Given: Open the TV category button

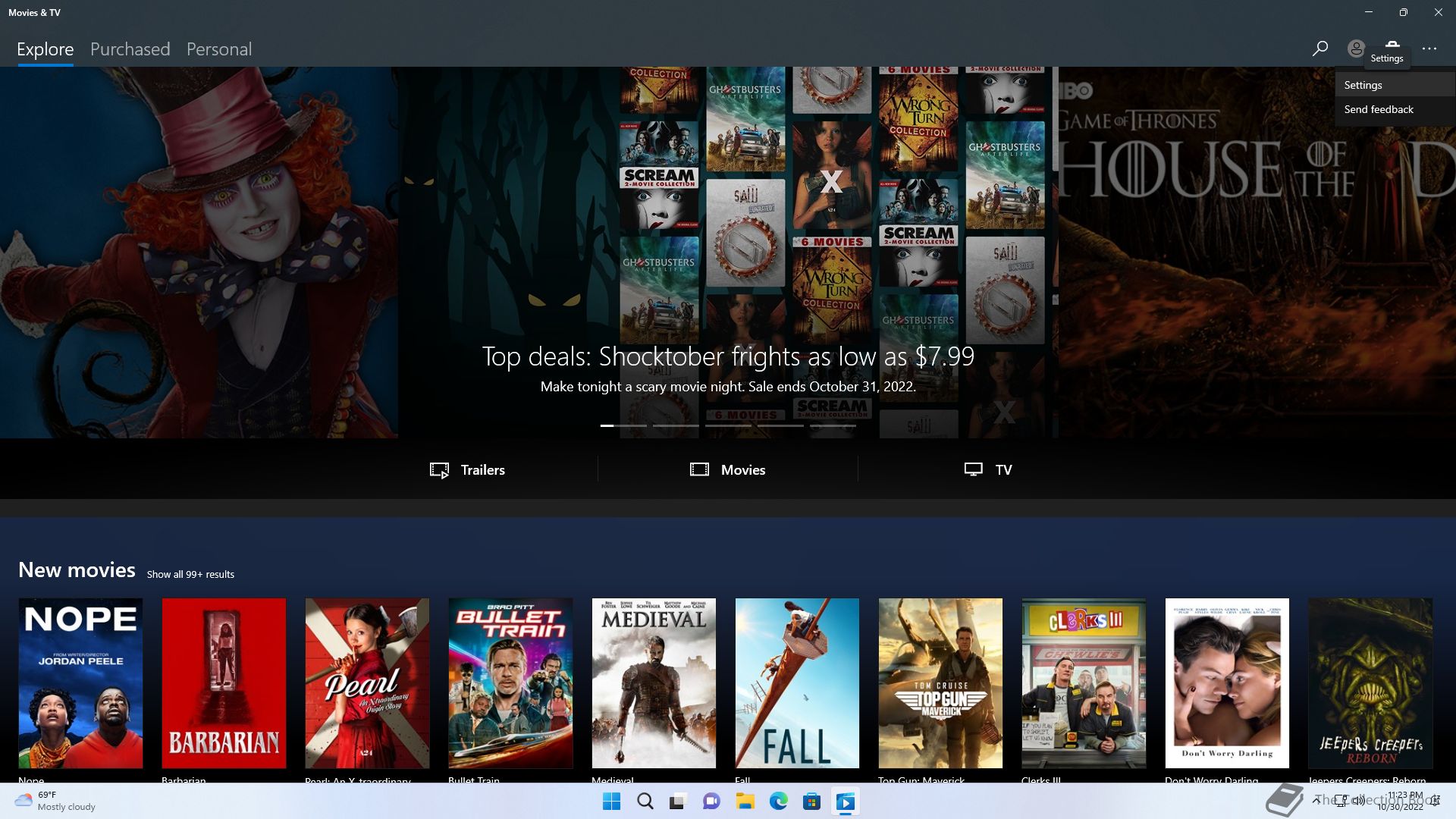Looking at the screenshot, I should (987, 469).
